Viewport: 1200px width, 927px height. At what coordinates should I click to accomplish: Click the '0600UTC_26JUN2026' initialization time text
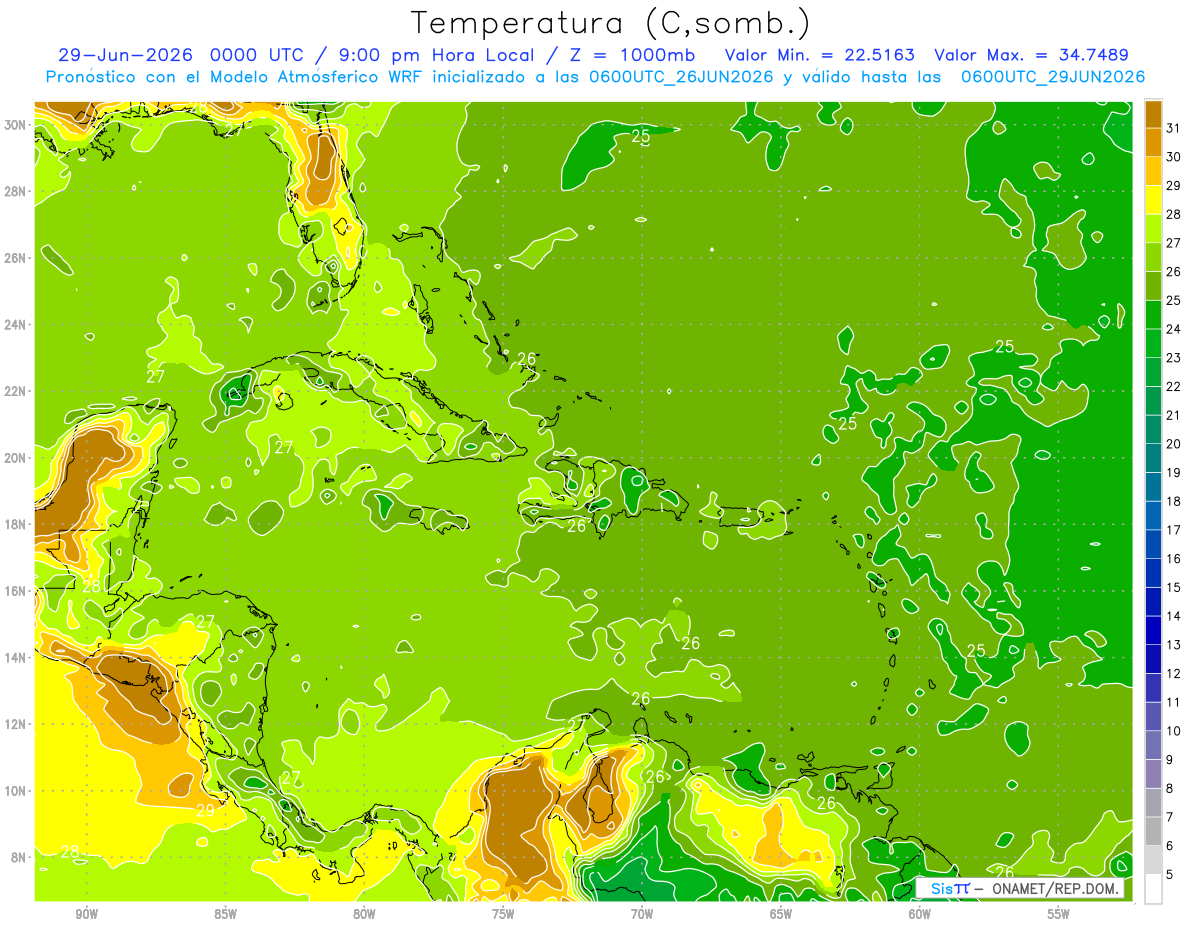[x=680, y=76]
